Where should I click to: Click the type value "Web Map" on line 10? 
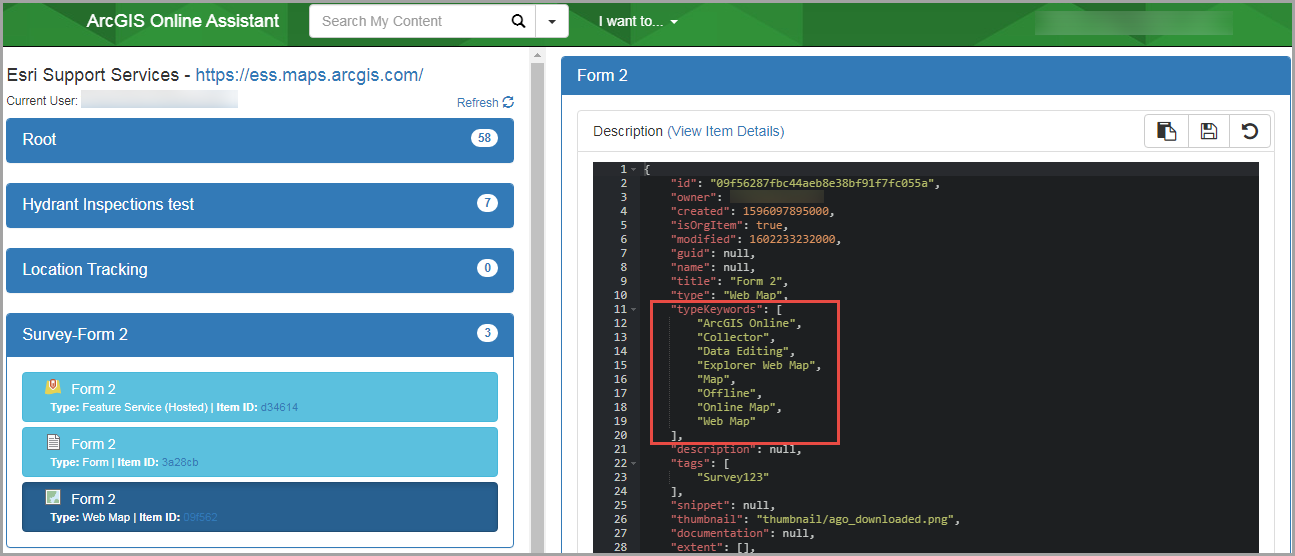pyautogui.click(x=755, y=295)
